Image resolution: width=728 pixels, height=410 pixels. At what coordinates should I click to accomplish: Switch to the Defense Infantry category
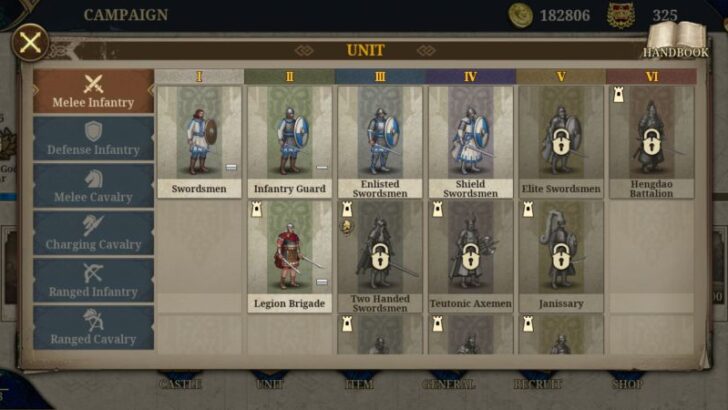(93, 138)
